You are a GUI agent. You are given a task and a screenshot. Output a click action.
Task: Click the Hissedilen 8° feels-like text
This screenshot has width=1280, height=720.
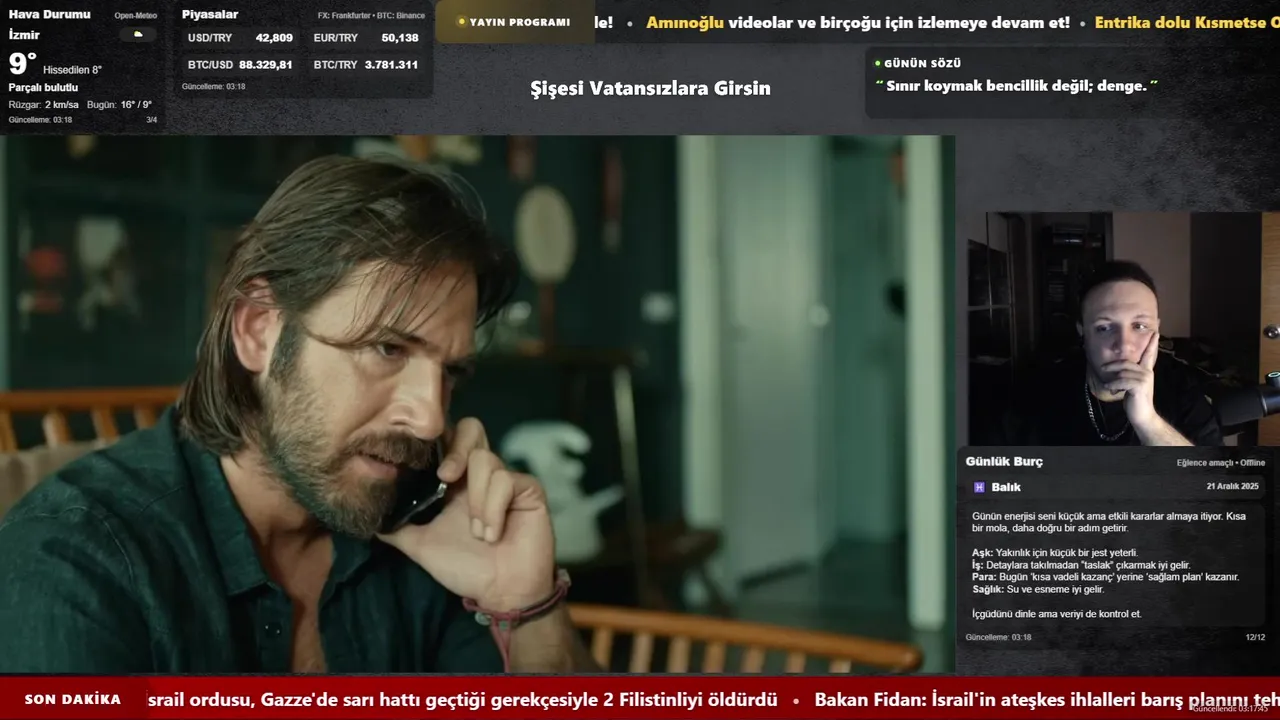coord(72,70)
